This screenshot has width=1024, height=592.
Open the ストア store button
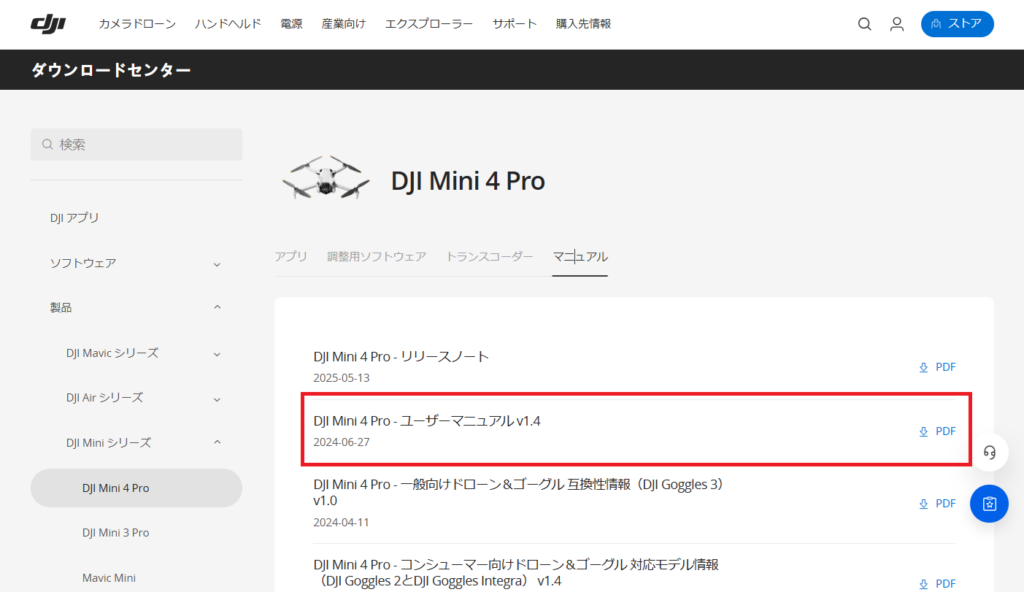(x=957, y=24)
